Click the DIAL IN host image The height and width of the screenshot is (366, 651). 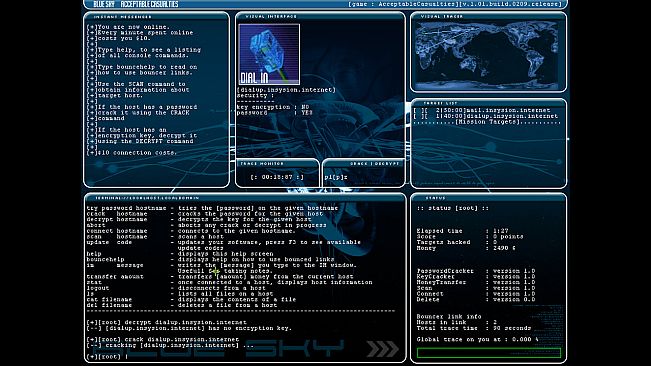[269, 54]
